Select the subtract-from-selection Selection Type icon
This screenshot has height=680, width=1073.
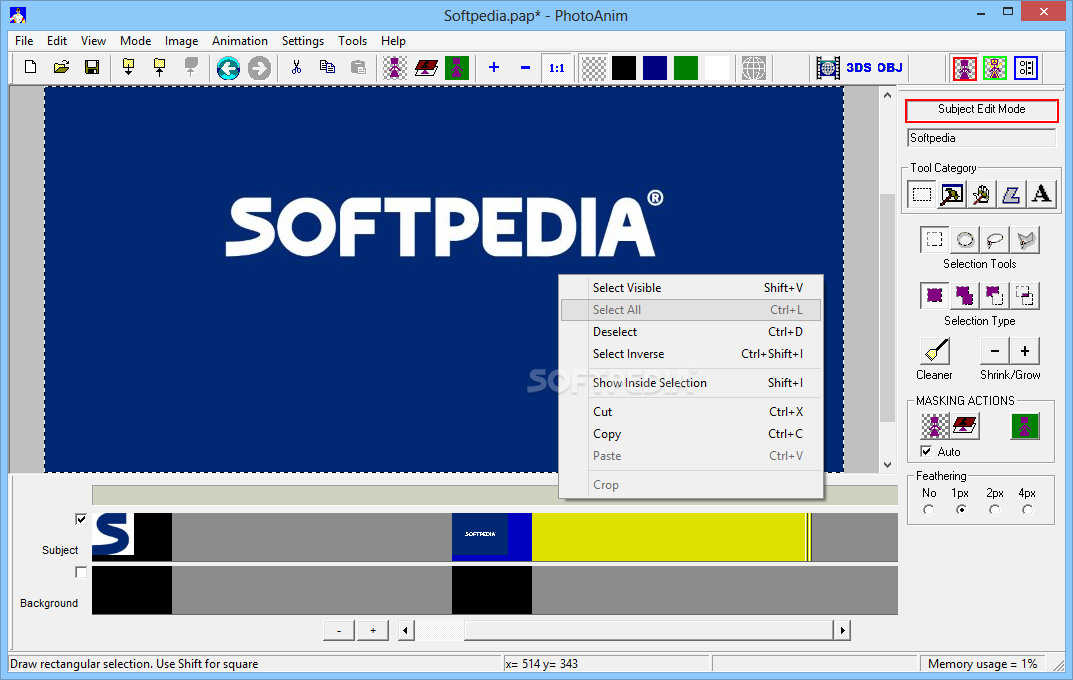pyautogui.click(x=995, y=296)
